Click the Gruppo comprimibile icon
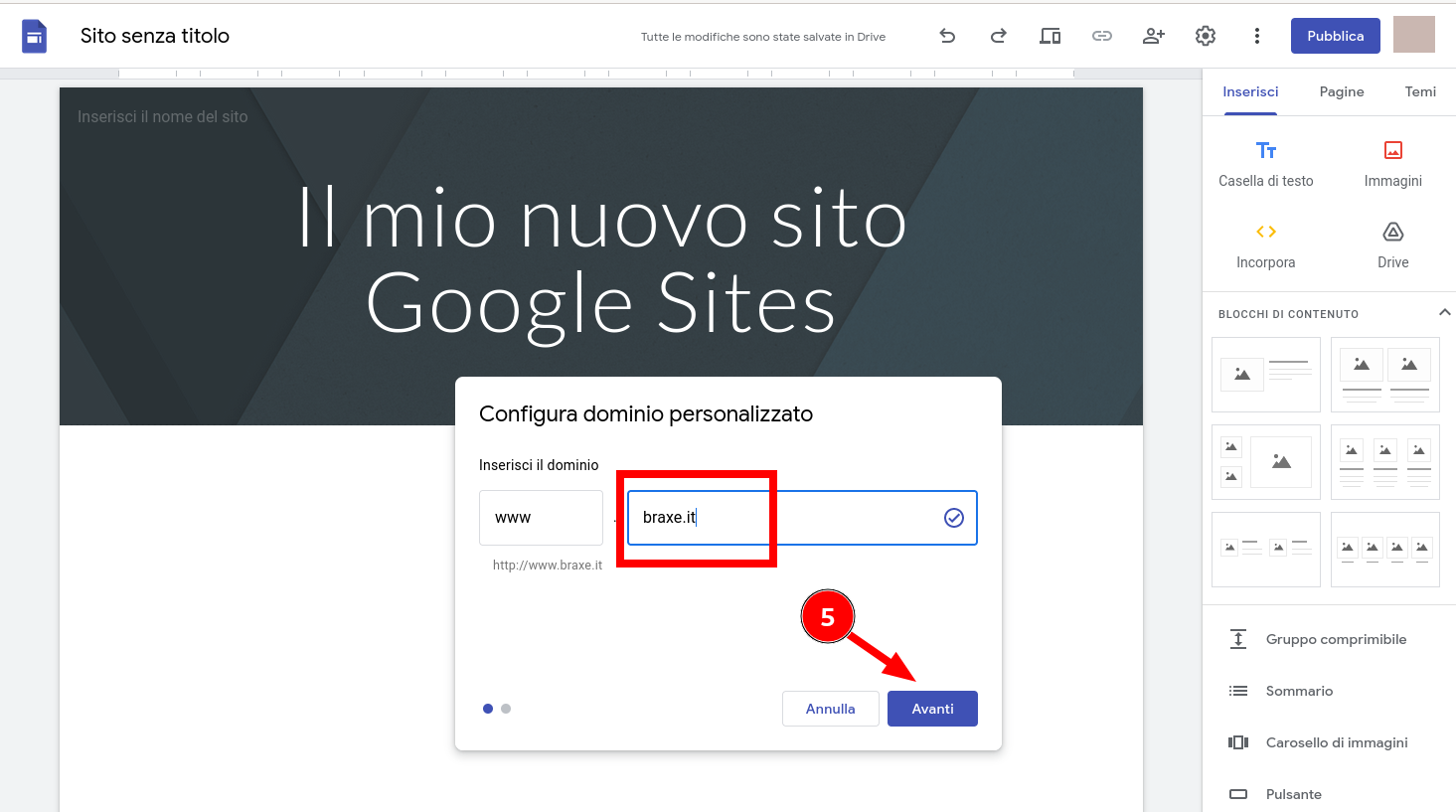This screenshot has height=812, width=1456. (1238, 639)
